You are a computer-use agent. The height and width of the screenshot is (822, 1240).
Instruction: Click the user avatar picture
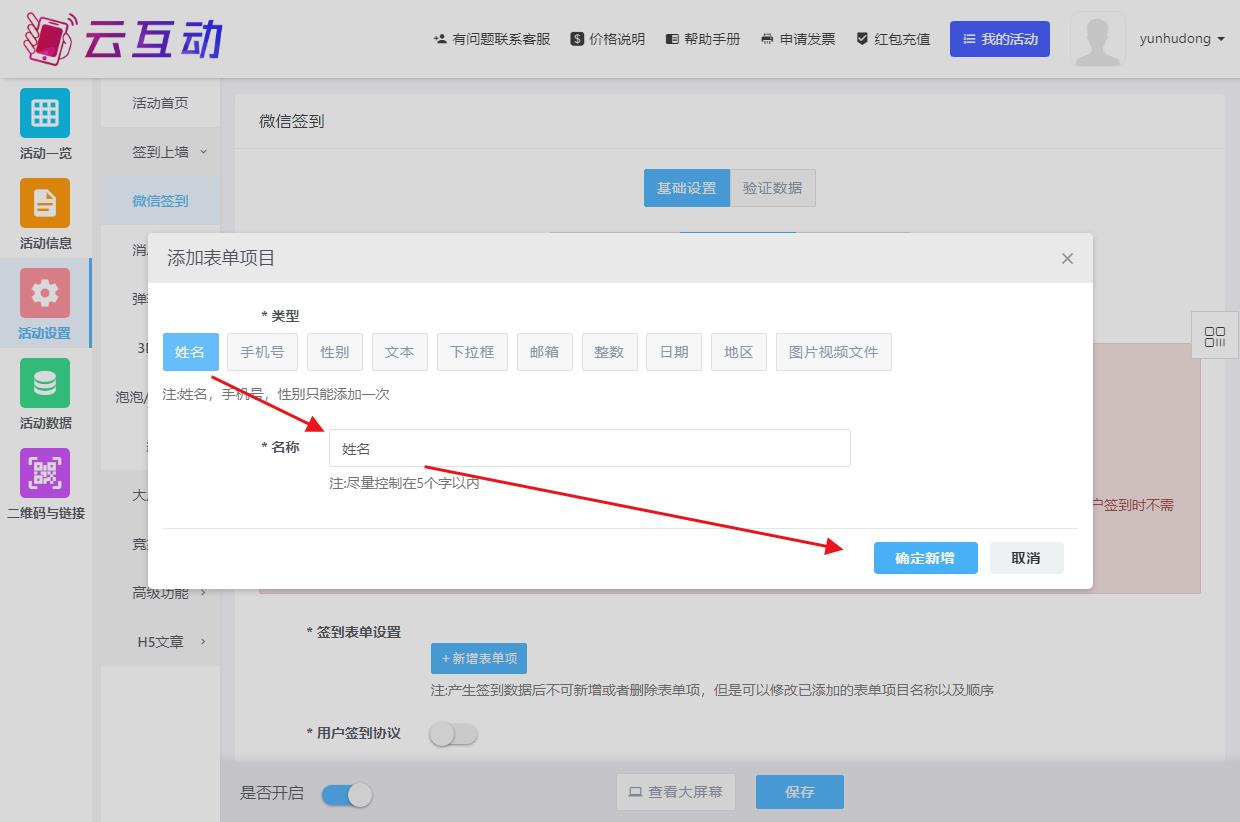1097,39
